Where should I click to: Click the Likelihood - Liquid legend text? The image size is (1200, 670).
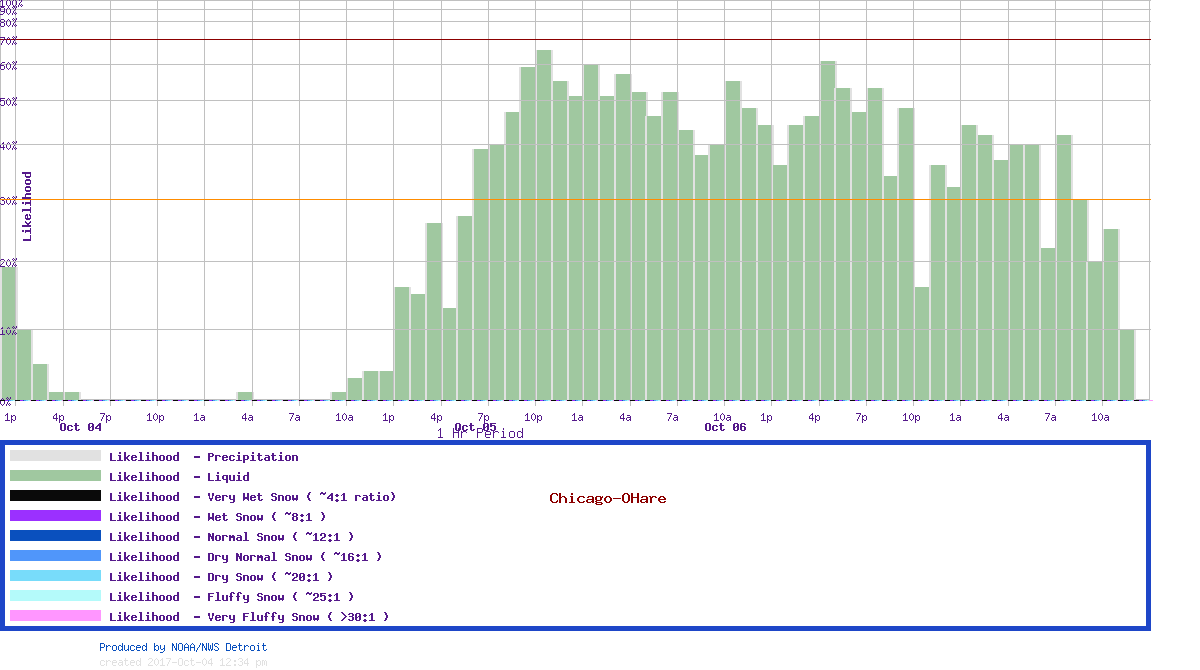point(179,477)
